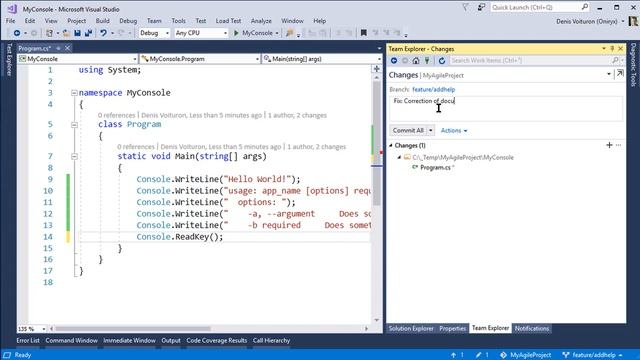Refresh the Team Explorer panel

442,60
